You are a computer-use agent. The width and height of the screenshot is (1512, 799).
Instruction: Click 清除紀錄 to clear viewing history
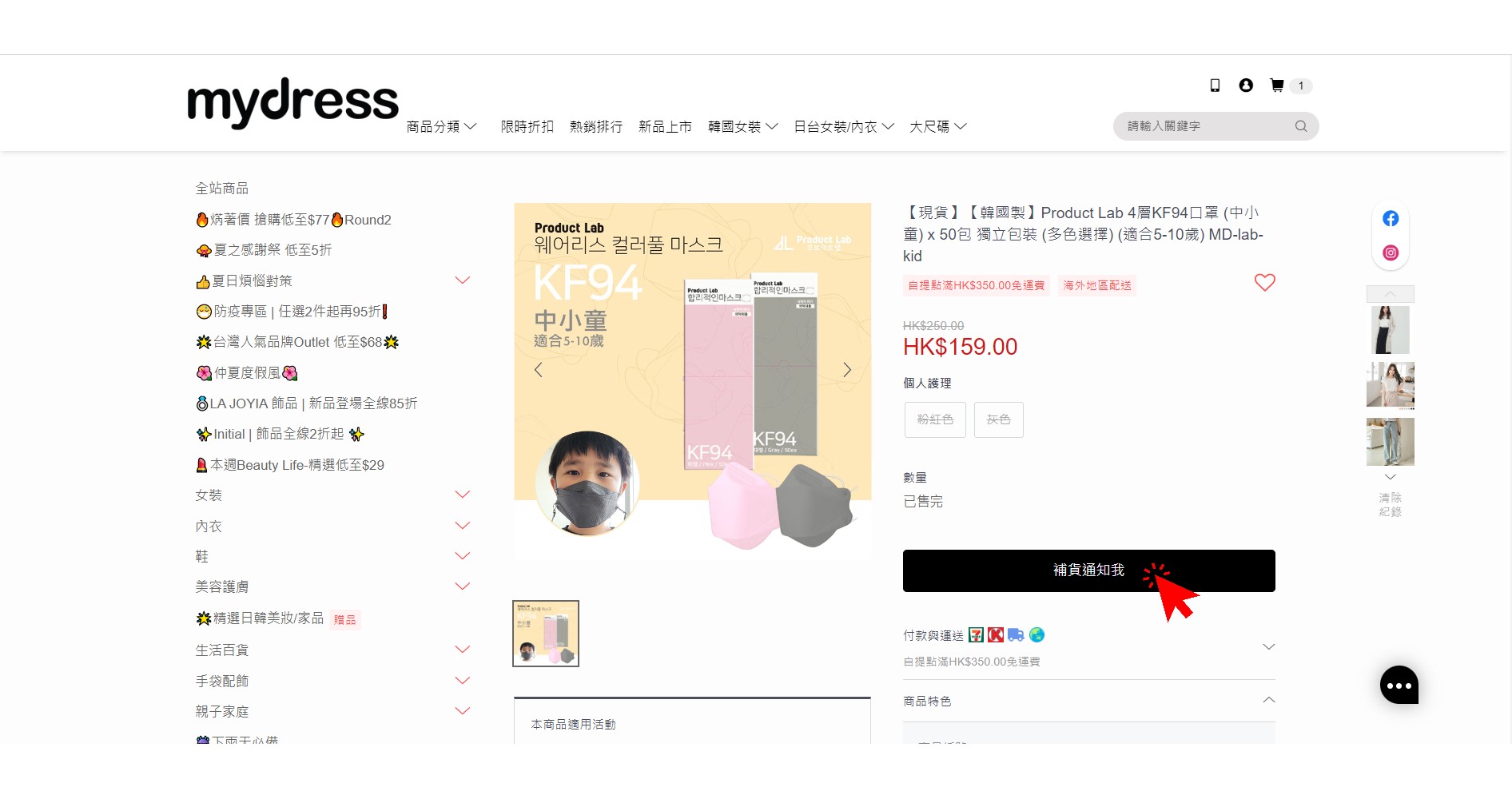(1391, 505)
